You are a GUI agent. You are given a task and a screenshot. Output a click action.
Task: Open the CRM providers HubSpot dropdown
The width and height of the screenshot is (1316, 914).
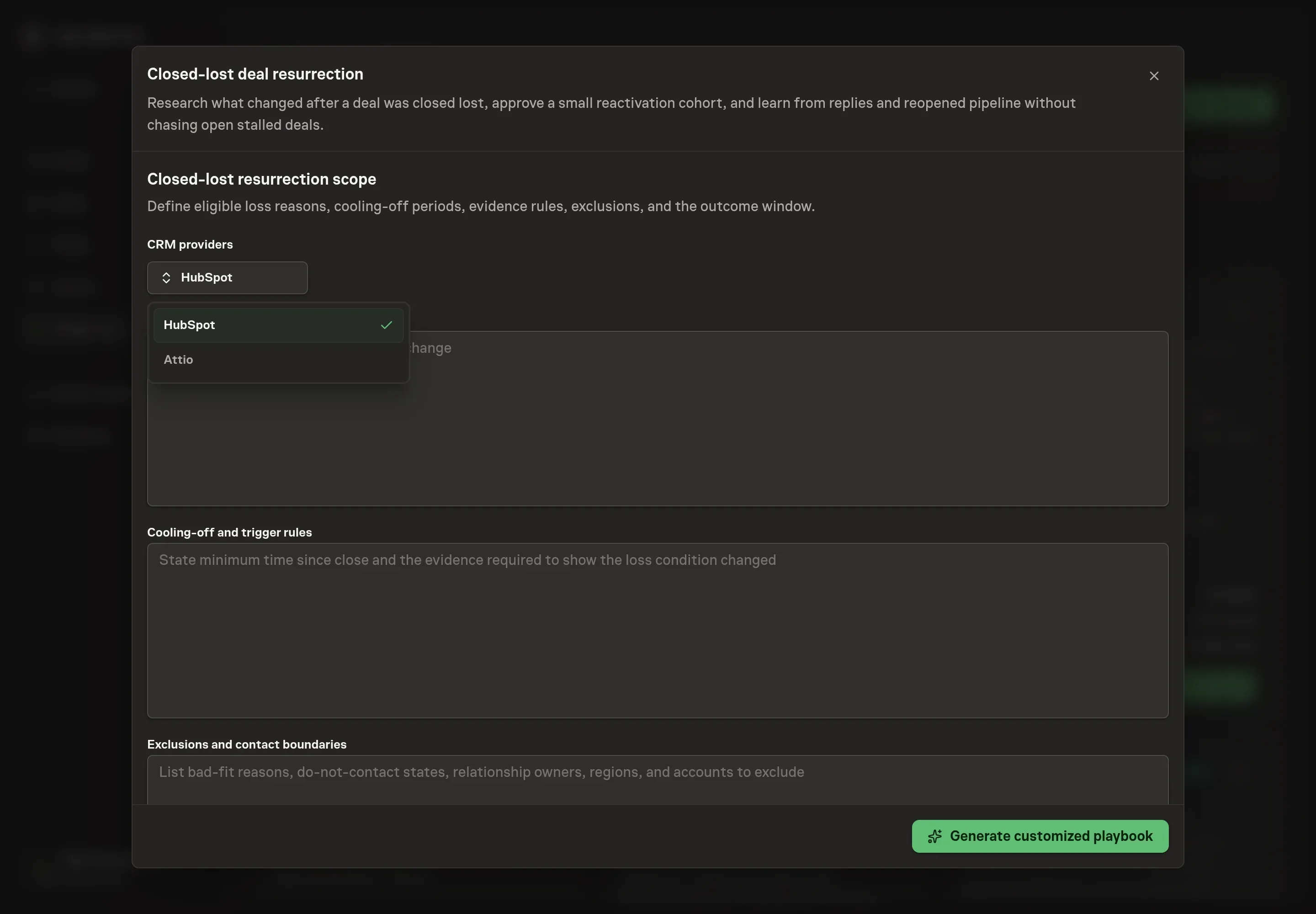228,278
